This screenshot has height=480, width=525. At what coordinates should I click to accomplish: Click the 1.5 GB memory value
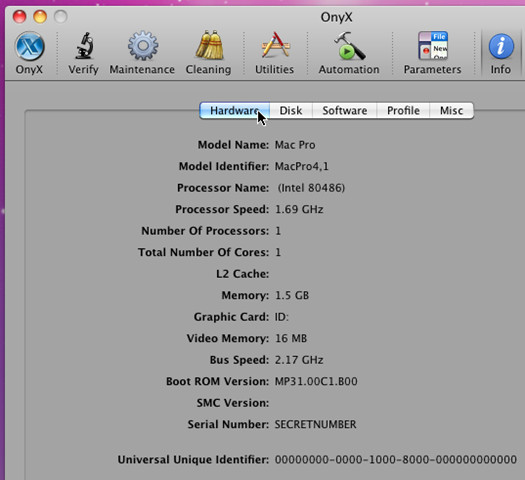click(x=292, y=295)
